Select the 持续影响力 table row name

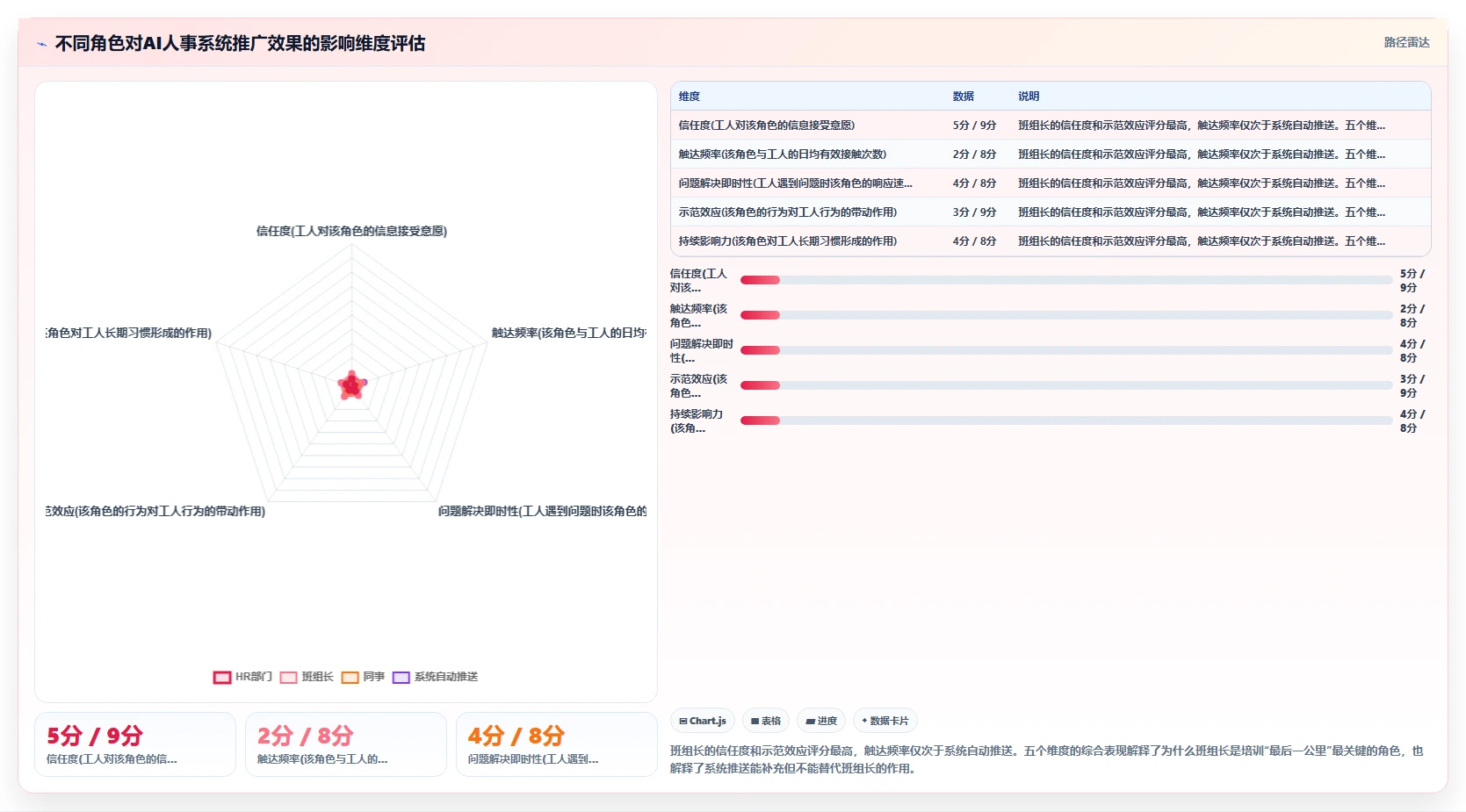pyautogui.click(x=787, y=241)
